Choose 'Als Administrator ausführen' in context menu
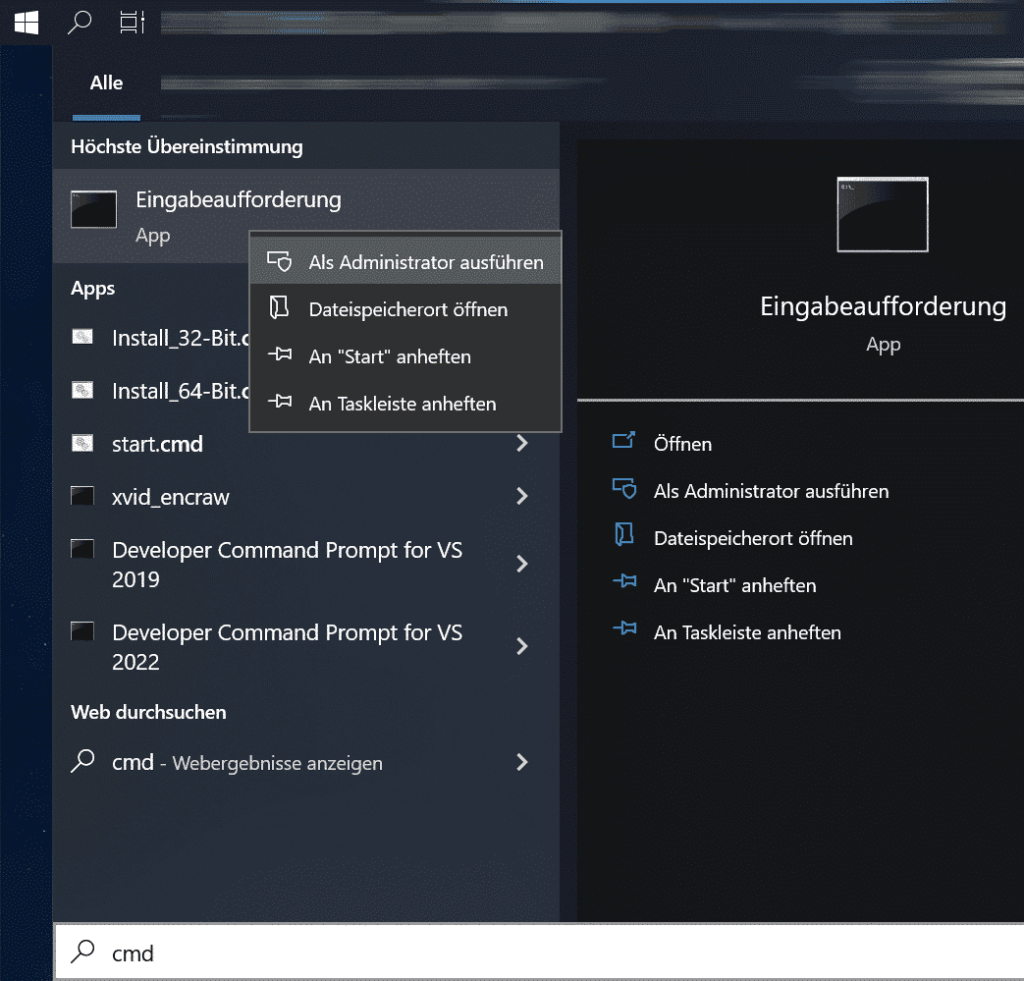This screenshot has width=1024, height=981. pos(425,262)
